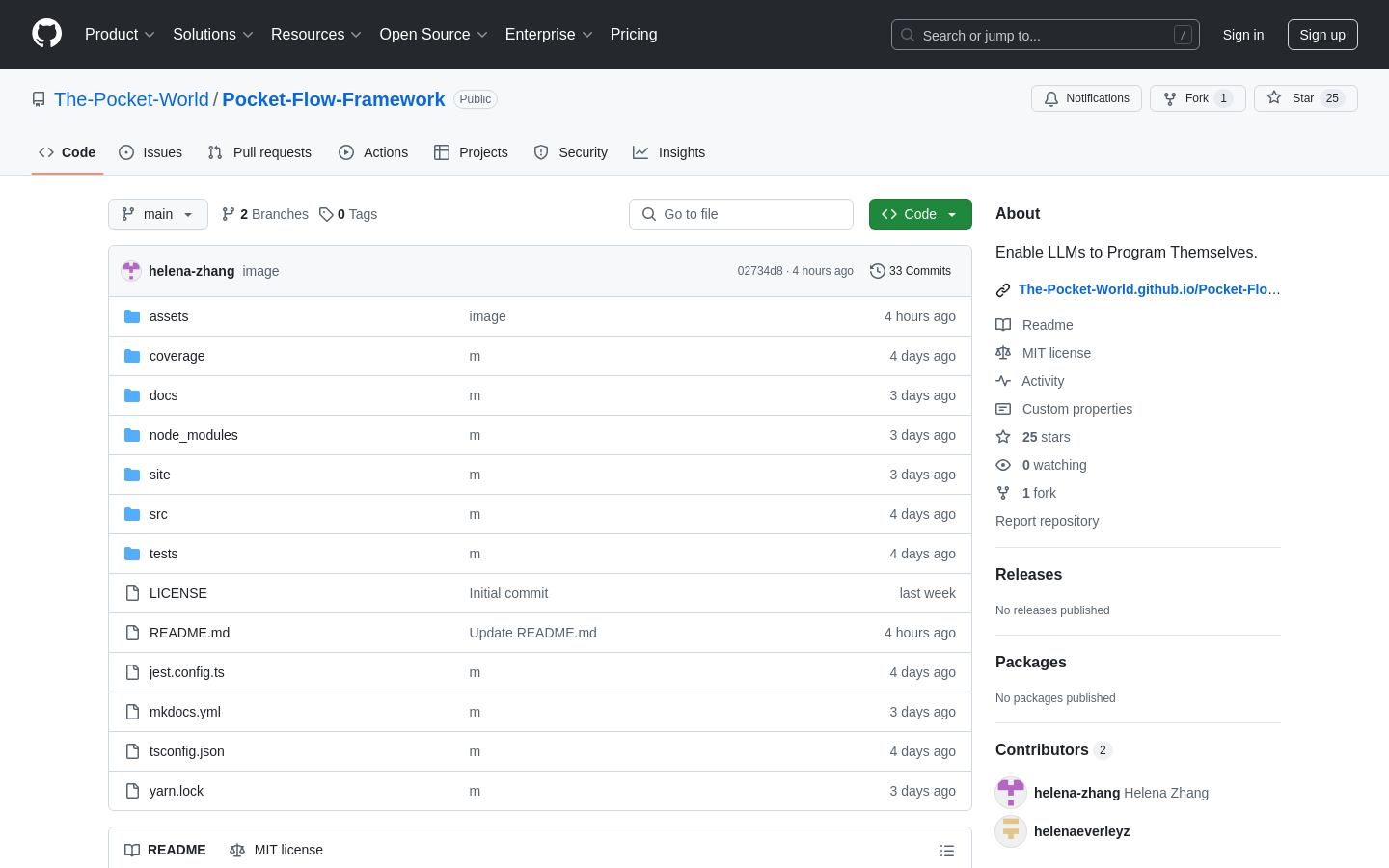This screenshot has width=1389, height=868.
Task: Open the Issues tab
Action: [x=150, y=152]
